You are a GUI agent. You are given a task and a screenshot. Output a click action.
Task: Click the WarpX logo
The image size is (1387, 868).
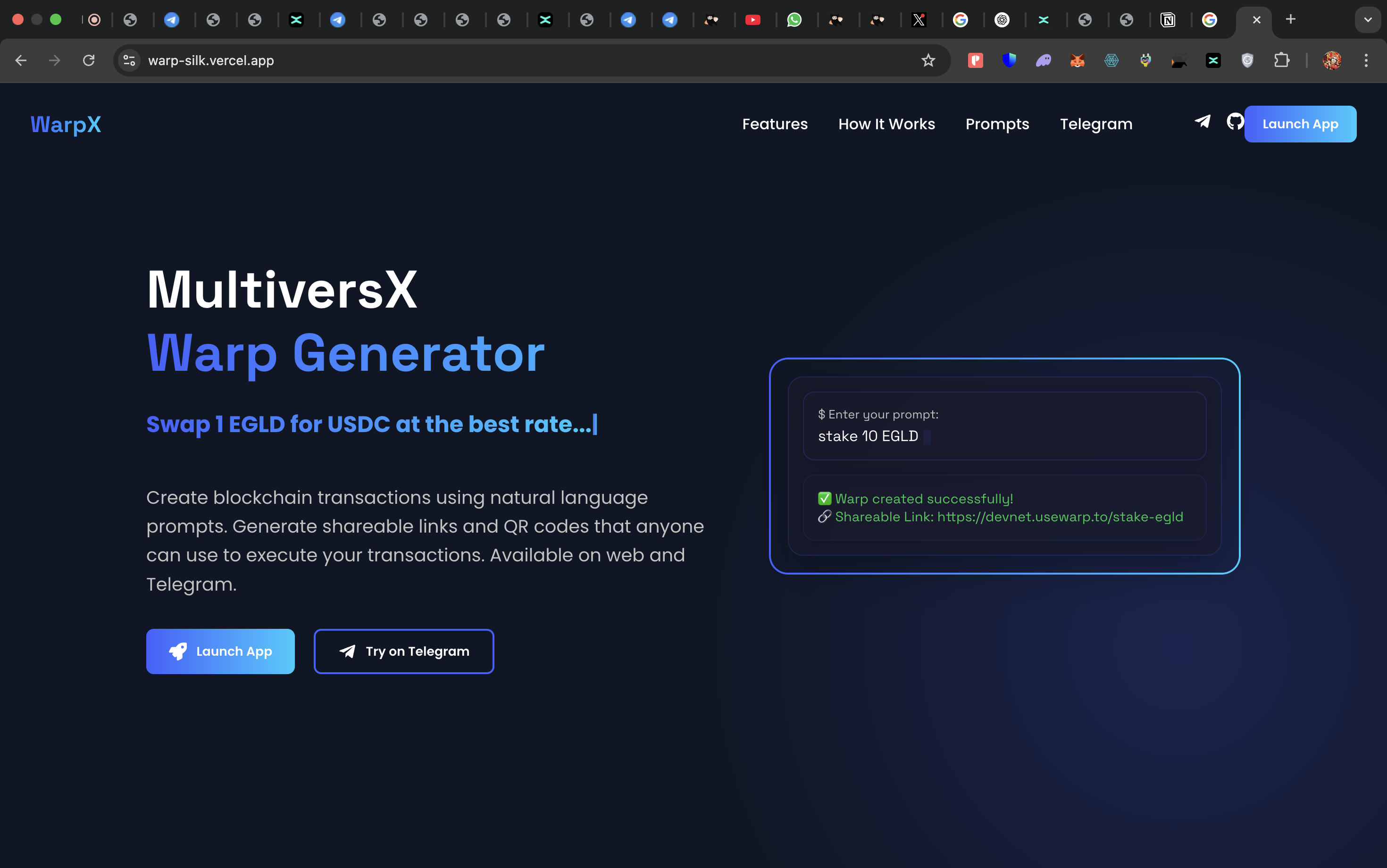65,124
